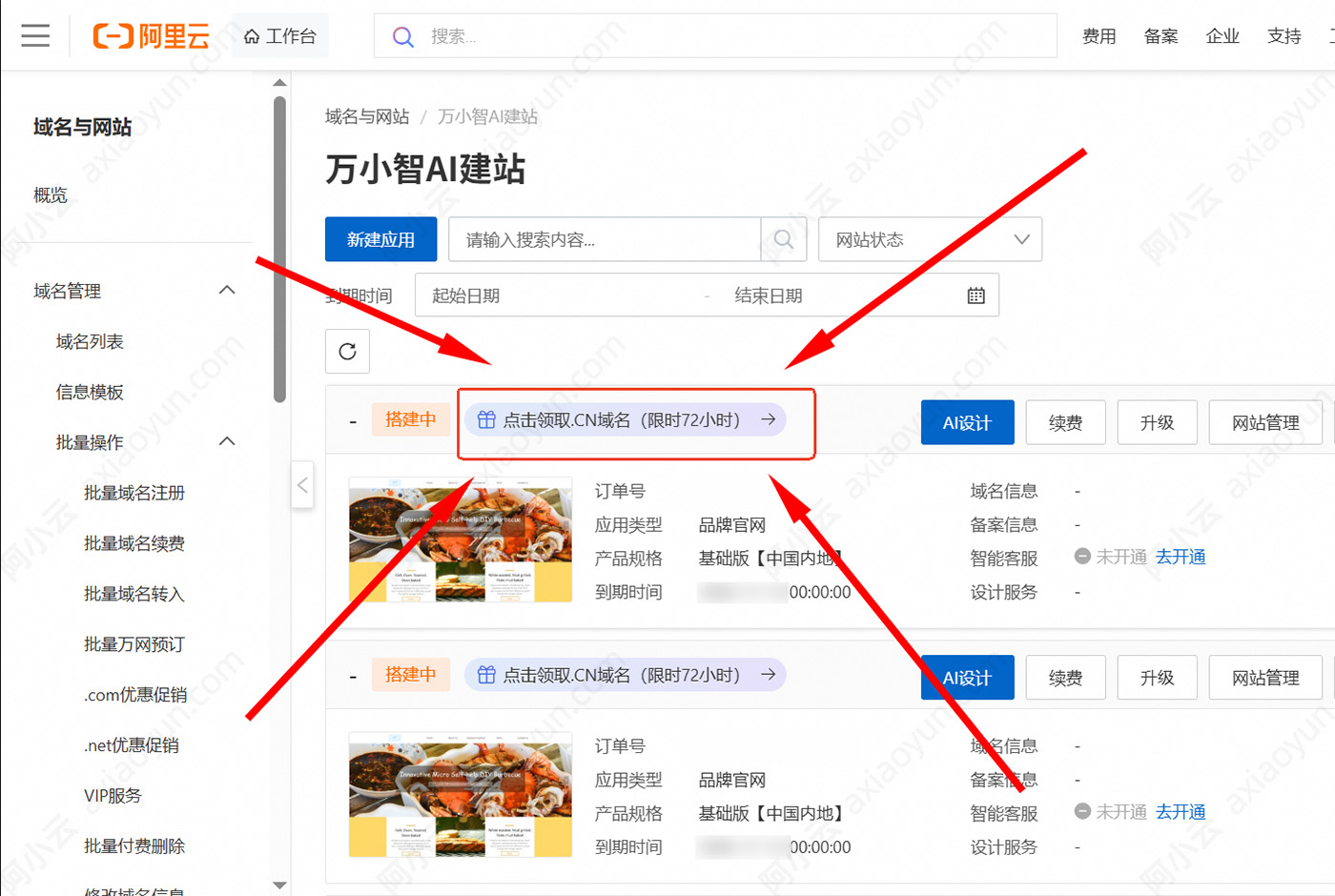
Task: Click 去开通 for 智能客服 in the second card
Action: (1181, 812)
